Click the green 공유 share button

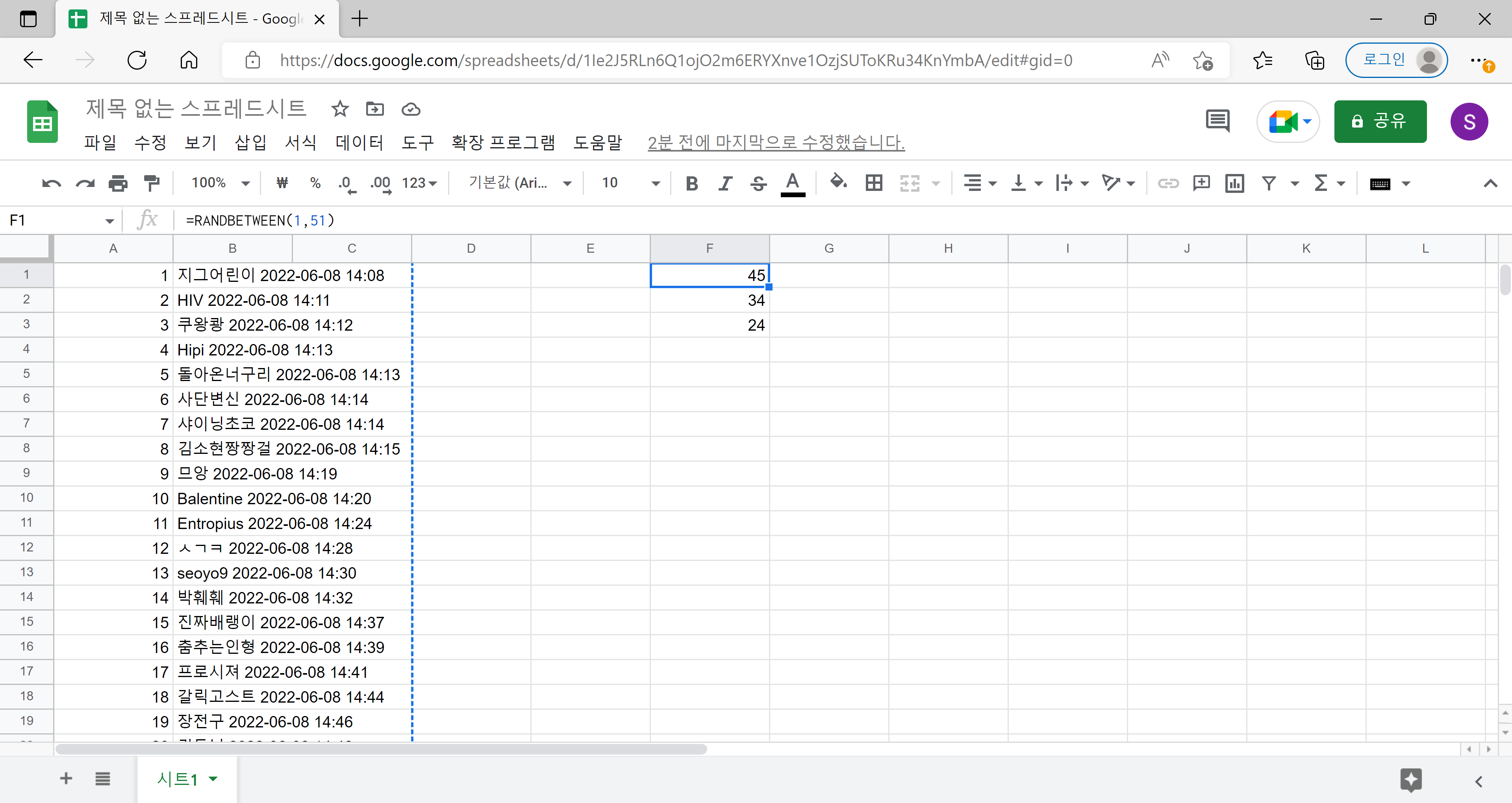click(x=1380, y=122)
